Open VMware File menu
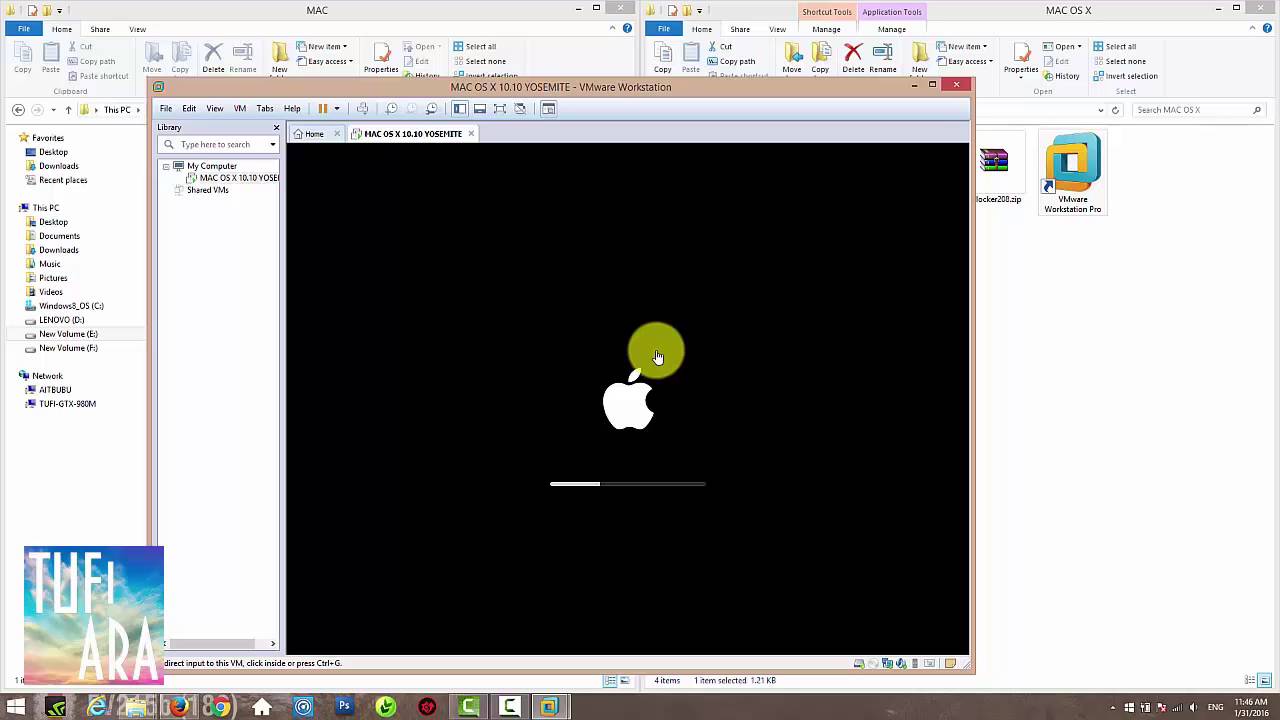 tap(166, 108)
